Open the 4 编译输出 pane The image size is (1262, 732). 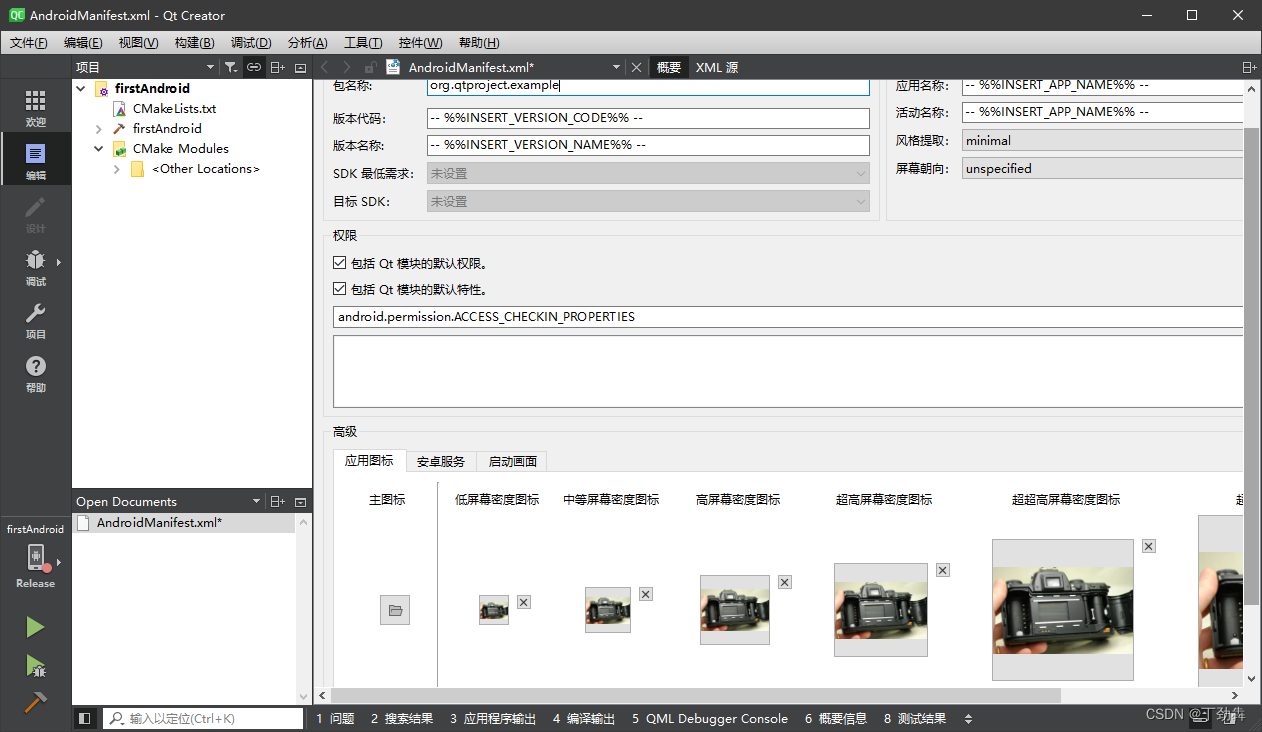pos(584,718)
